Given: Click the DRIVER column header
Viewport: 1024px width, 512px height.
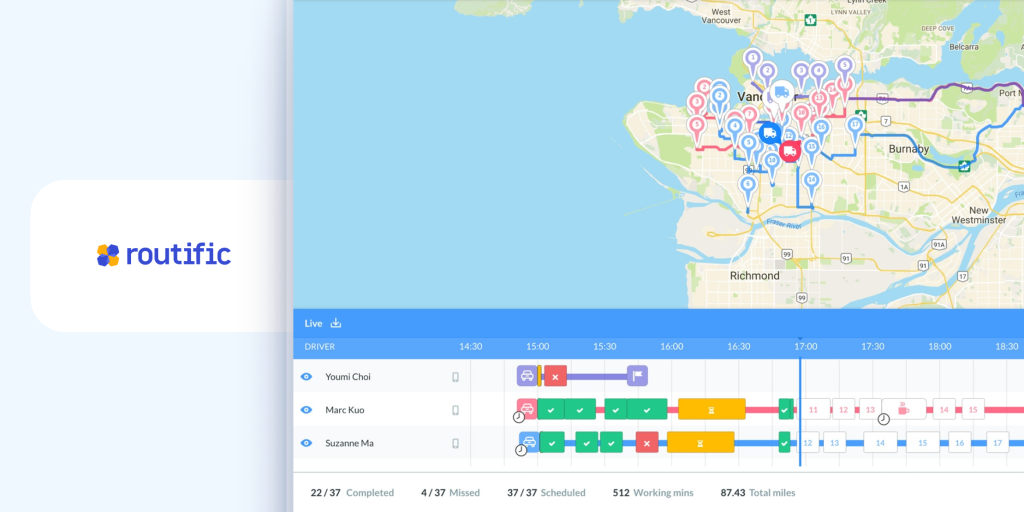Looking at the screenshot, I should coord(320,347).
